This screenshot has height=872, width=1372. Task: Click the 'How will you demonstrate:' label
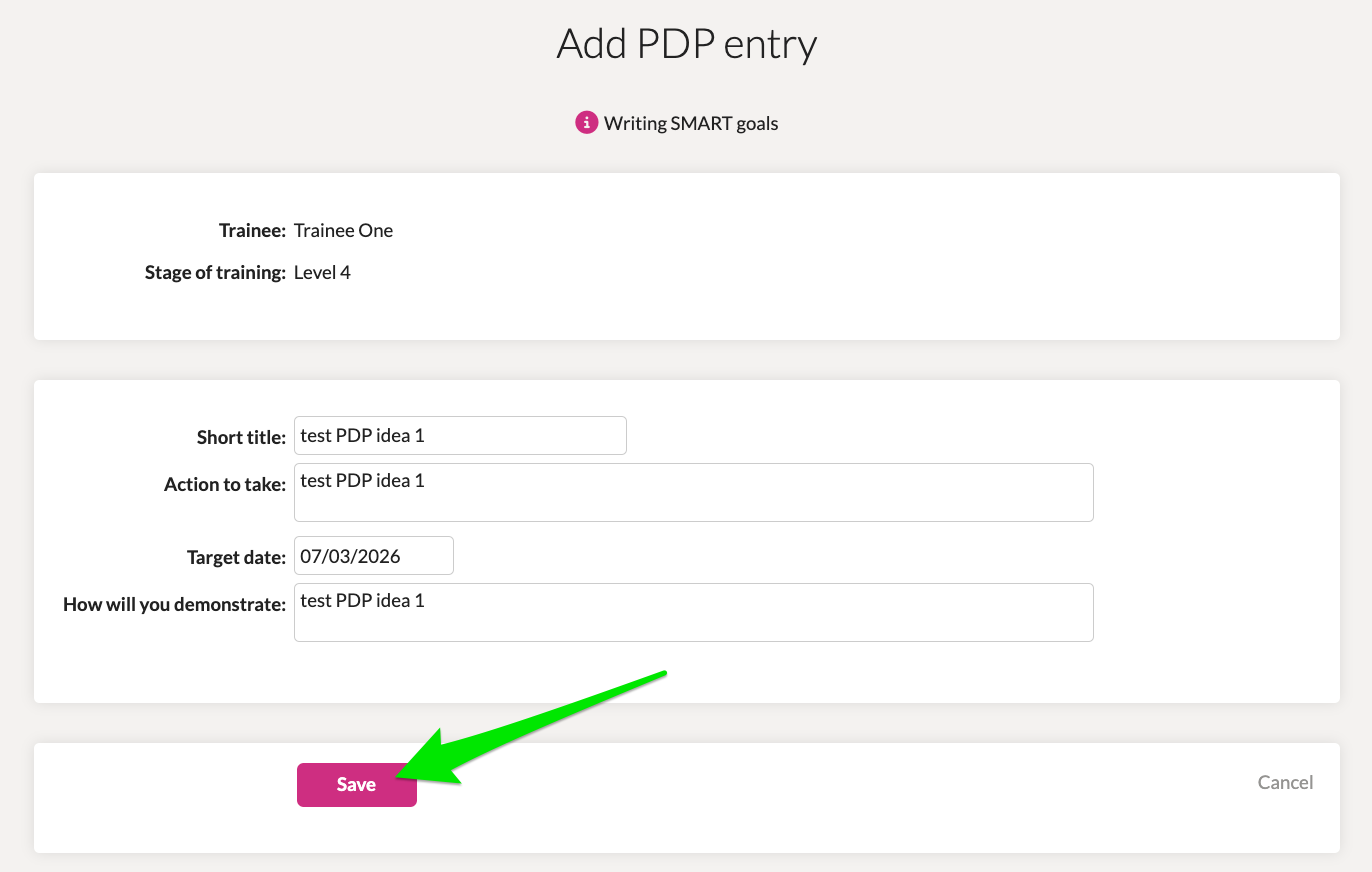click(174, 604)
